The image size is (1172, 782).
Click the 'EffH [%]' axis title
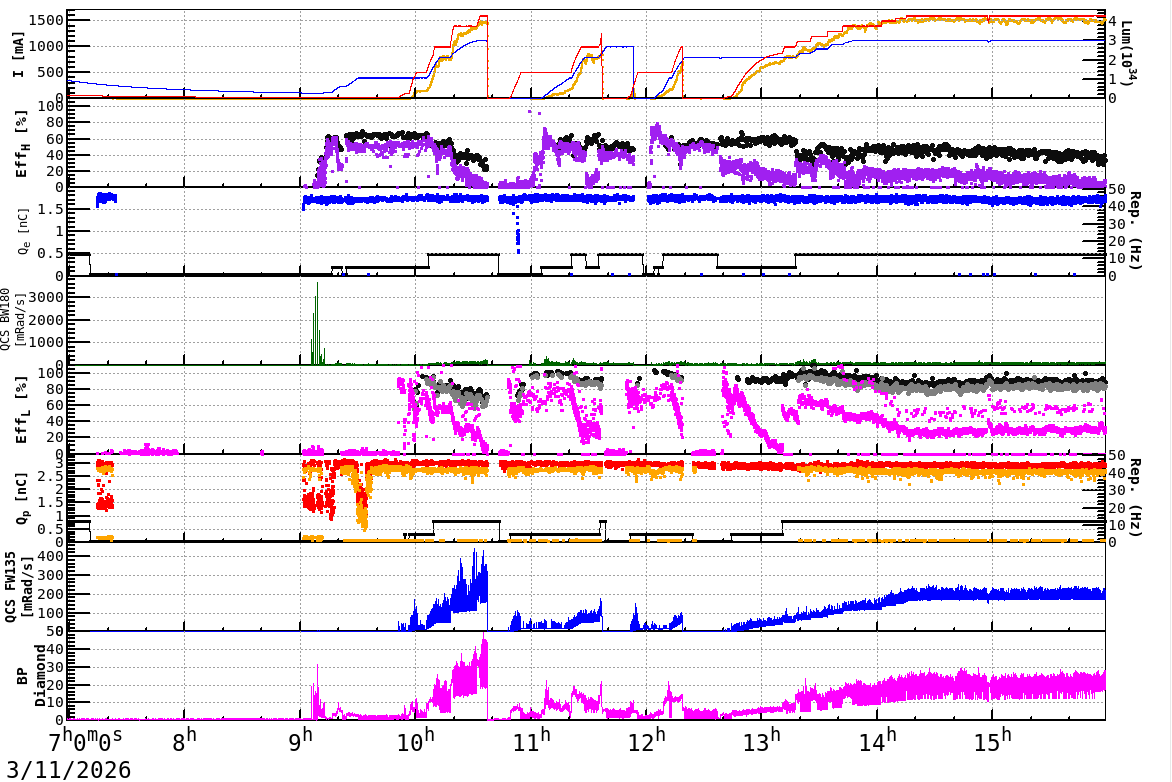pyautogui.click(x=22, y=144)
